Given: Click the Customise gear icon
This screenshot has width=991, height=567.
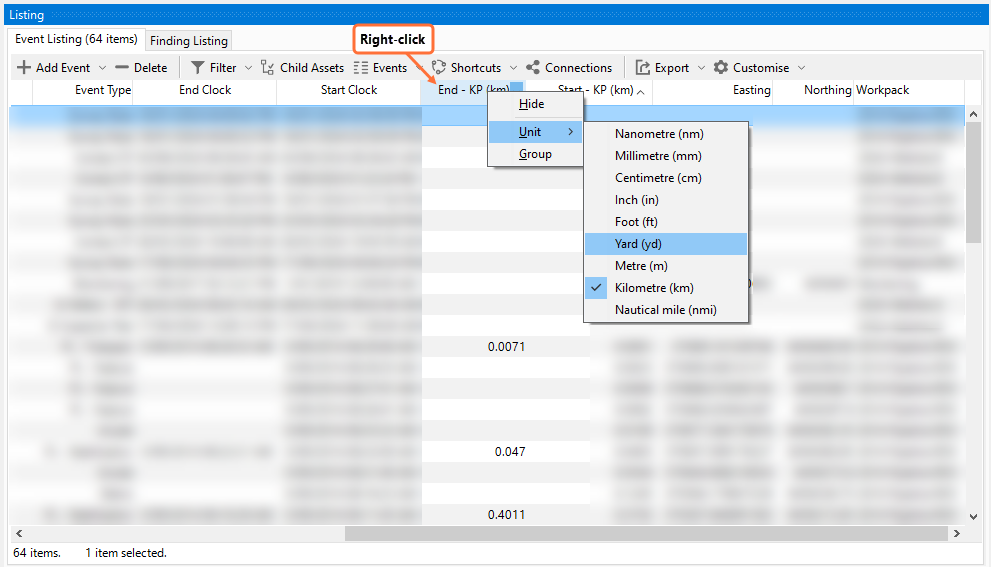Looking at the screenshot, I should pyautogui.click(x=721, y=68).
